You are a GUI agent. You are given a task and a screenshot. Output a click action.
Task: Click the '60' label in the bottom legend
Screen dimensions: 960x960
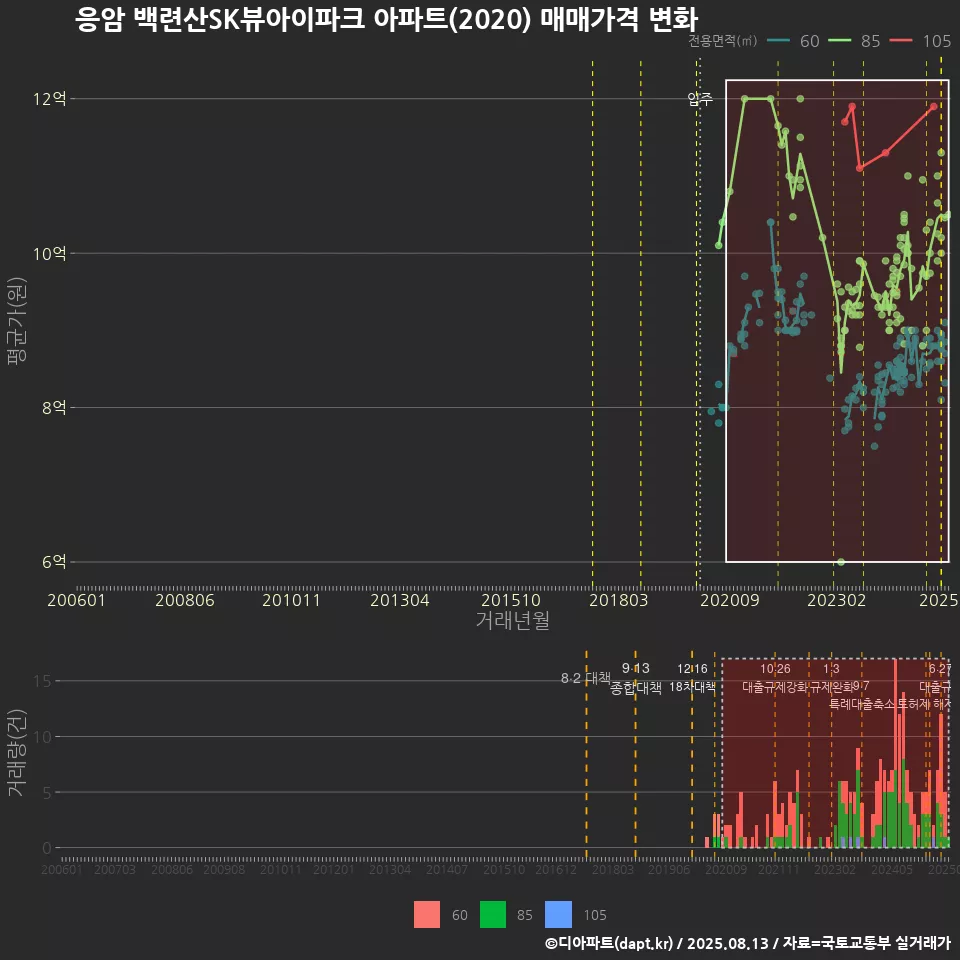460,915
